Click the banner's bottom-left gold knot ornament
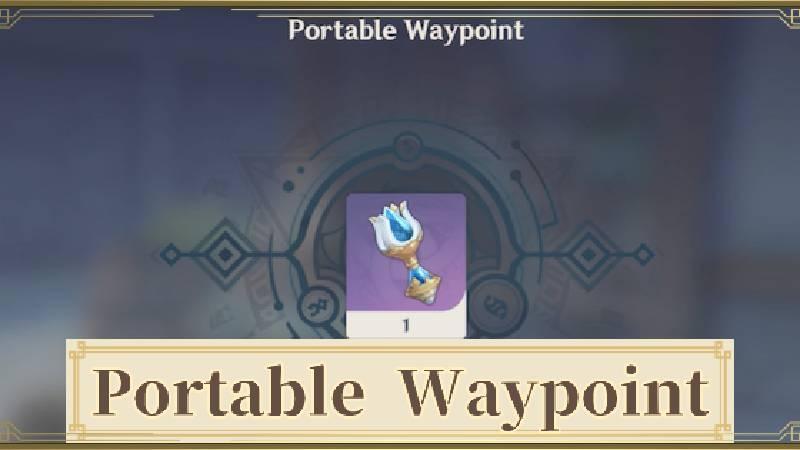This screenshot has width=800, height=450. coord(78,432)
